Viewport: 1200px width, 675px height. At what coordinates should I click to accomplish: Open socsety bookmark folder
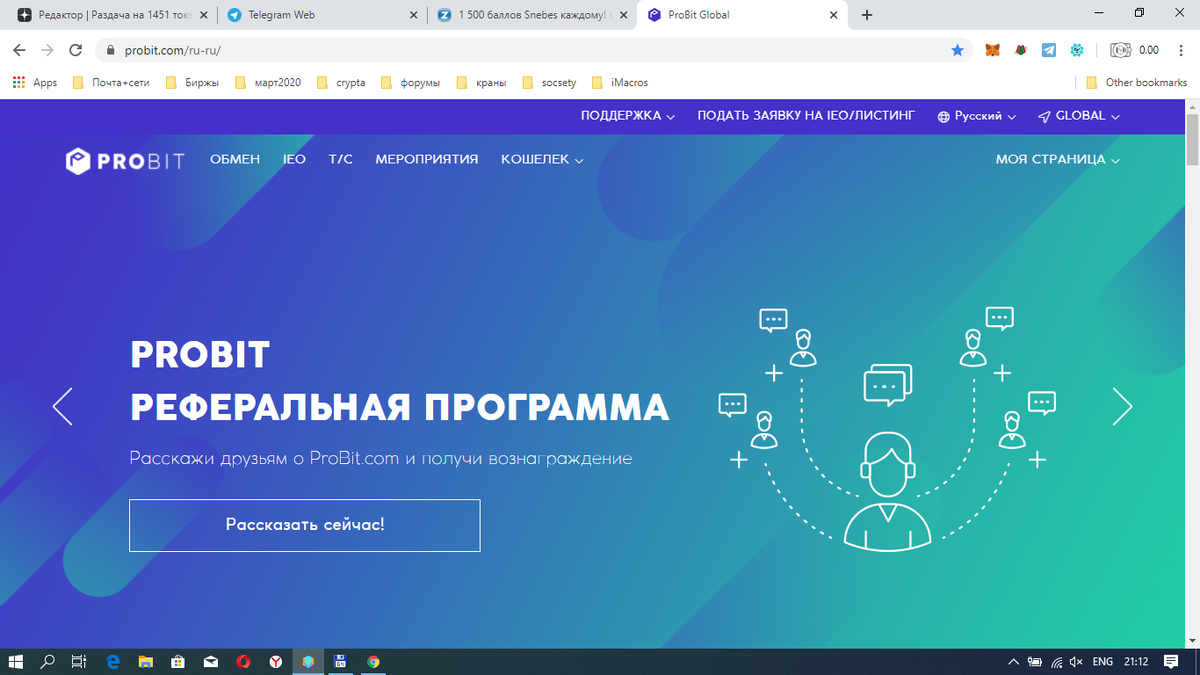coord(549,82)
